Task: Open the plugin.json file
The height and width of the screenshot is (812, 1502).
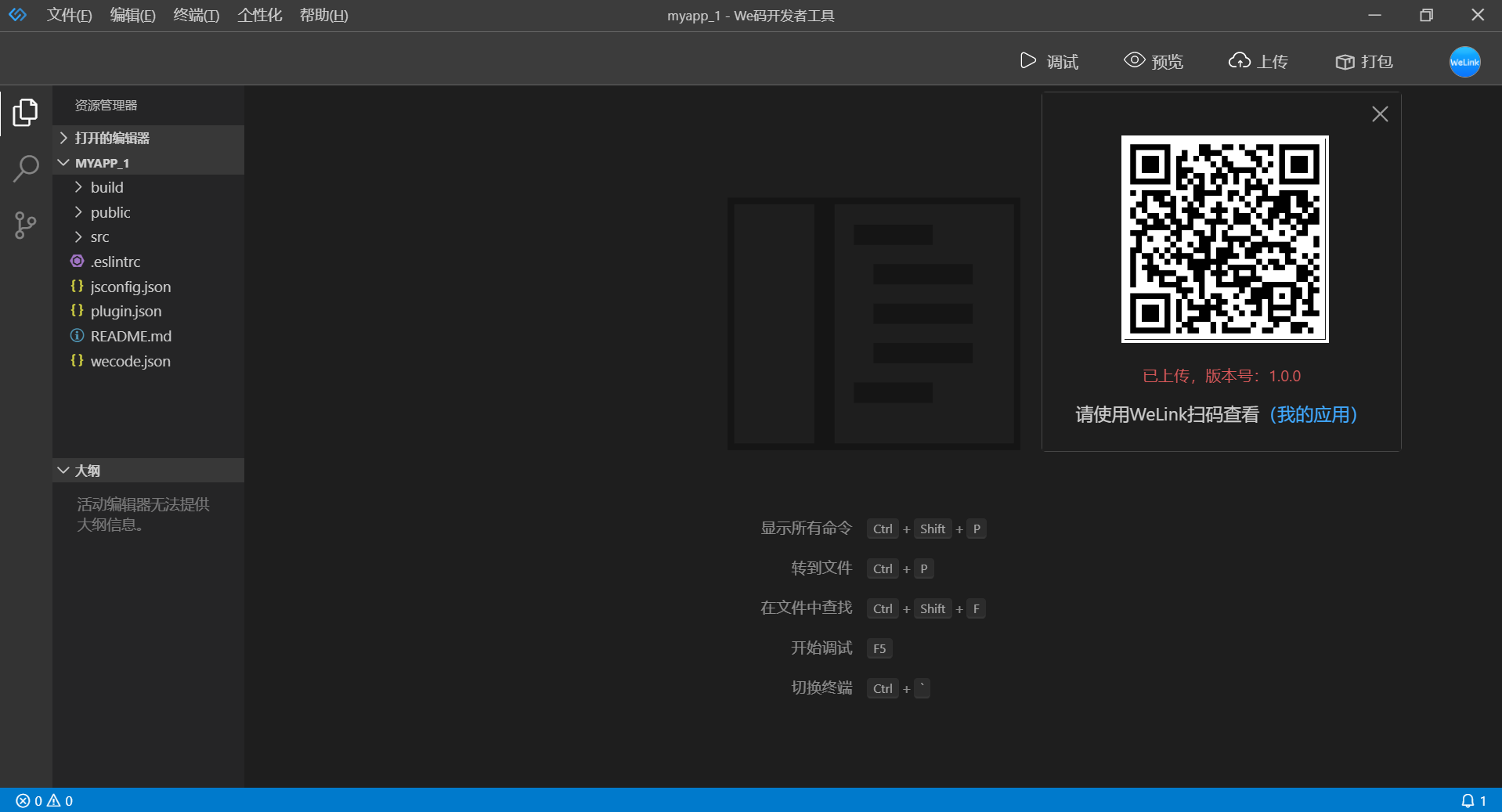Action: click(x=125, y=311)
